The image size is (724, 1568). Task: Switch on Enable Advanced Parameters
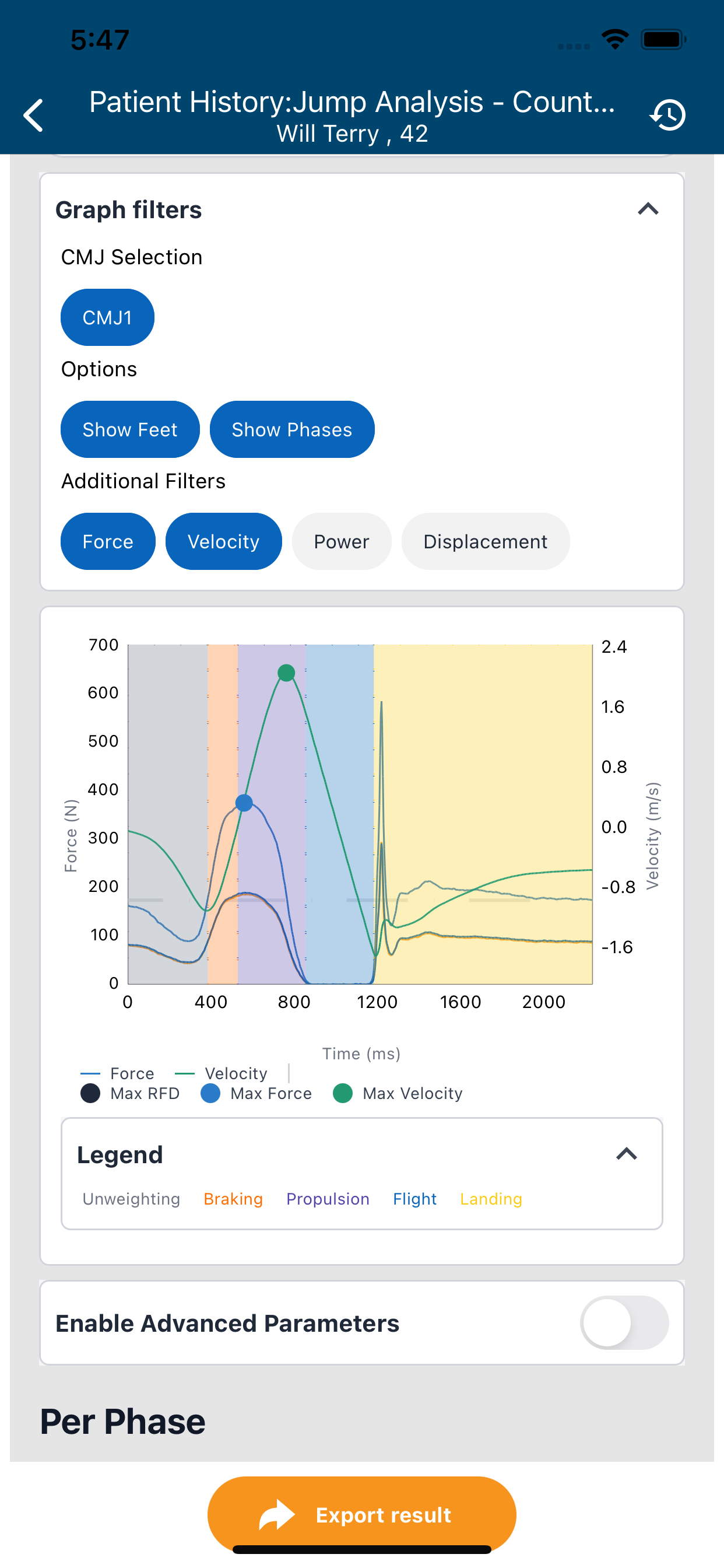point(624,1322)
